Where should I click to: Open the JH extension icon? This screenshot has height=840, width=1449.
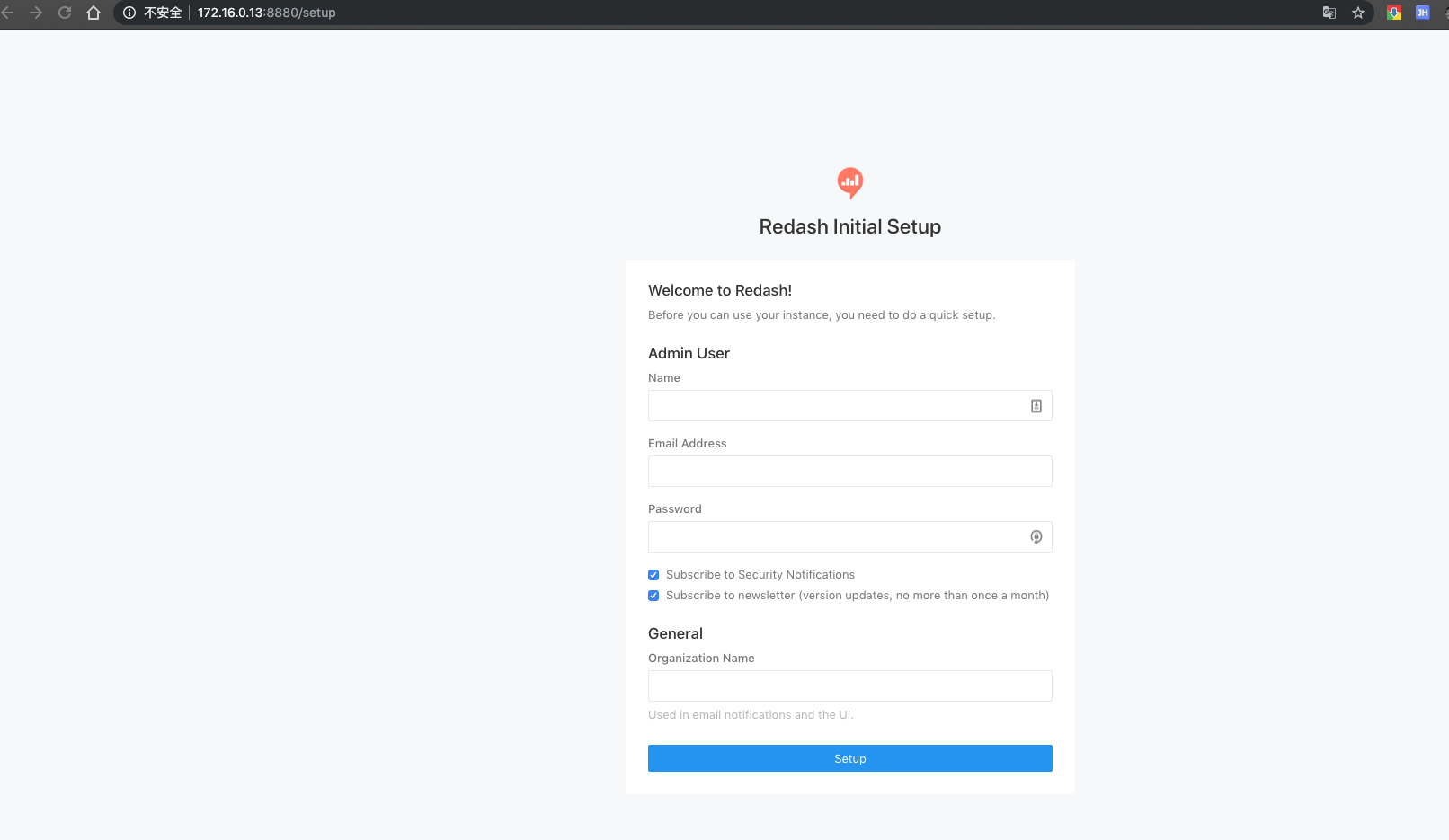click(1422, 13)
